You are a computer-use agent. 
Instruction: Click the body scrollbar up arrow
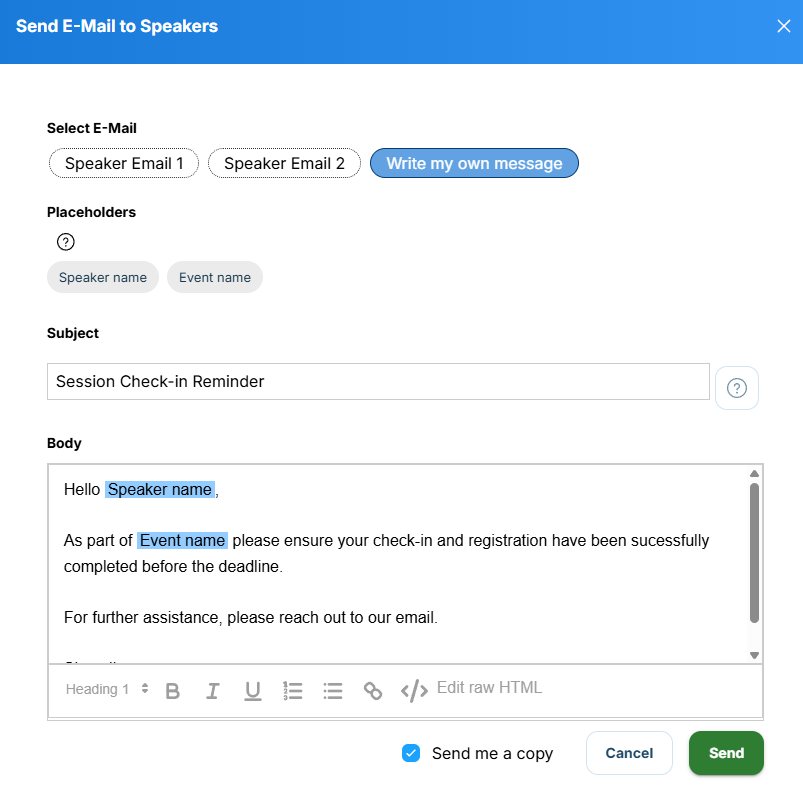click(x=754, y=473)
